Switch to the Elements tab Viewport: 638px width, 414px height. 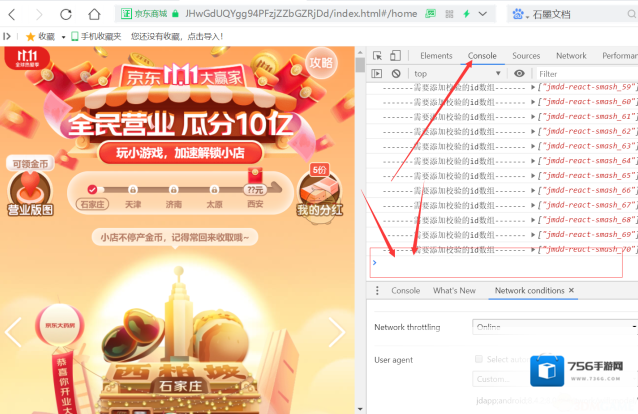tap(436, 56)
